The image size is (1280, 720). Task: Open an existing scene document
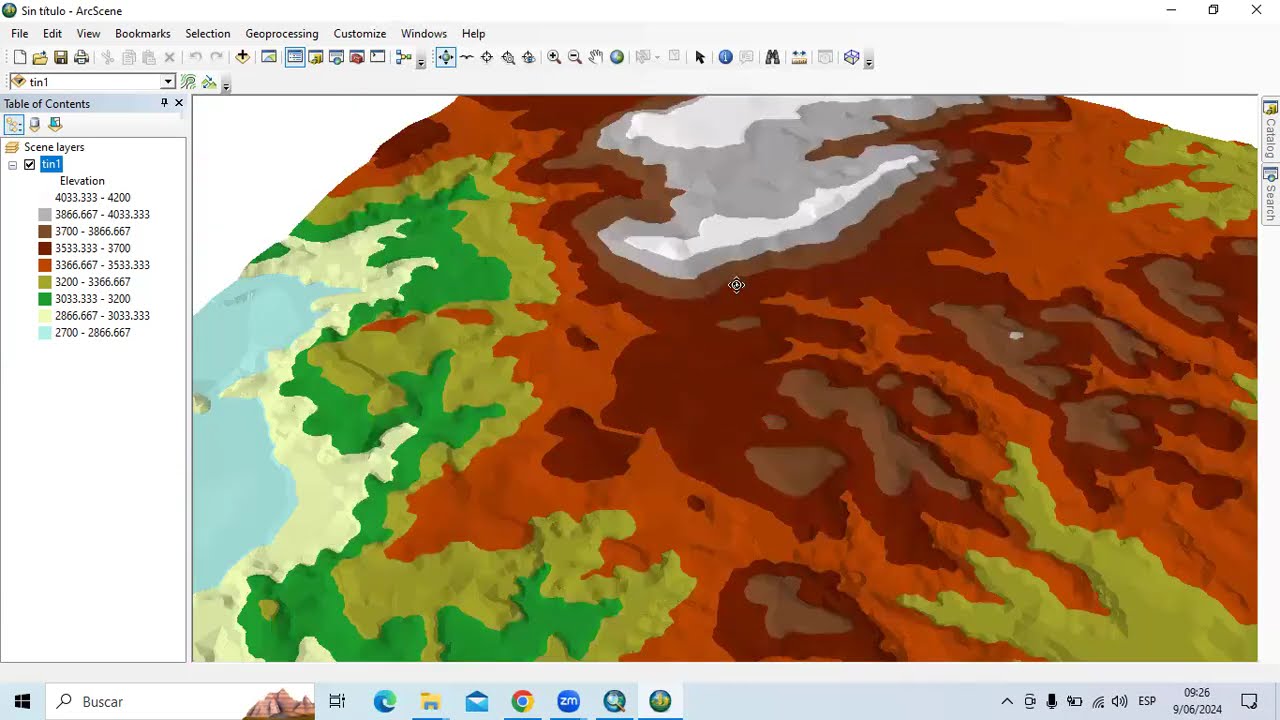tap(40, 58)
